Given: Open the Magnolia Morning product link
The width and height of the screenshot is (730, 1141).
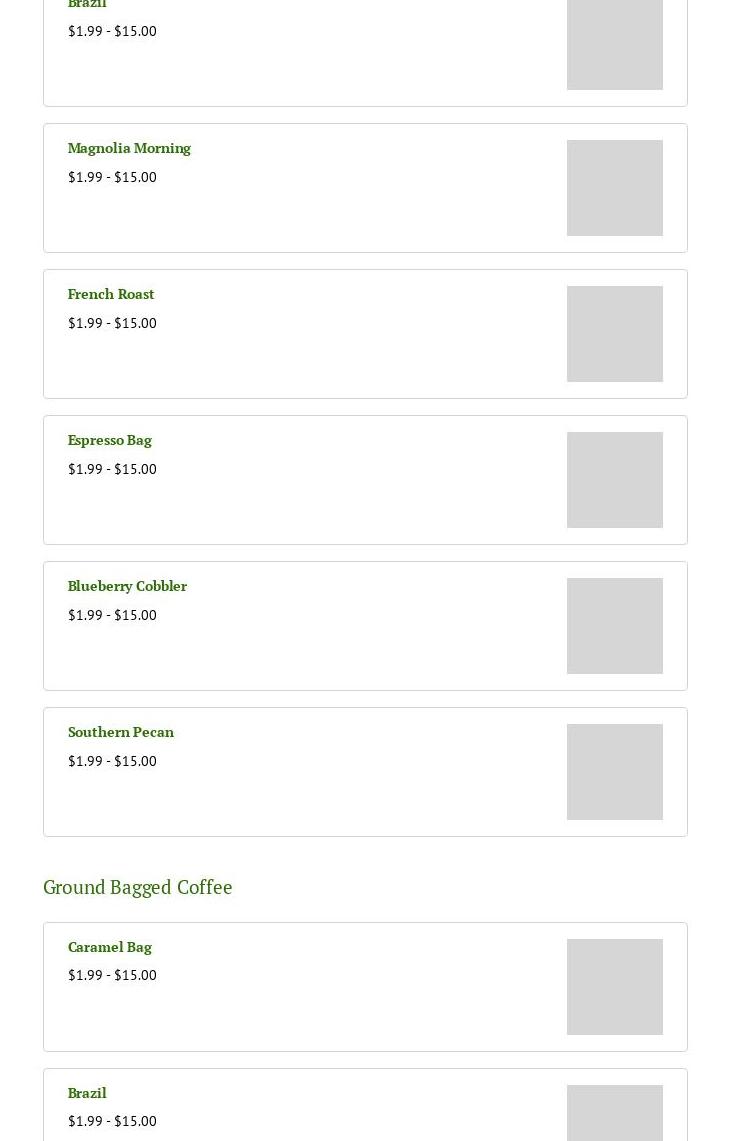Looking at the screenshot, I should [129, 148].
